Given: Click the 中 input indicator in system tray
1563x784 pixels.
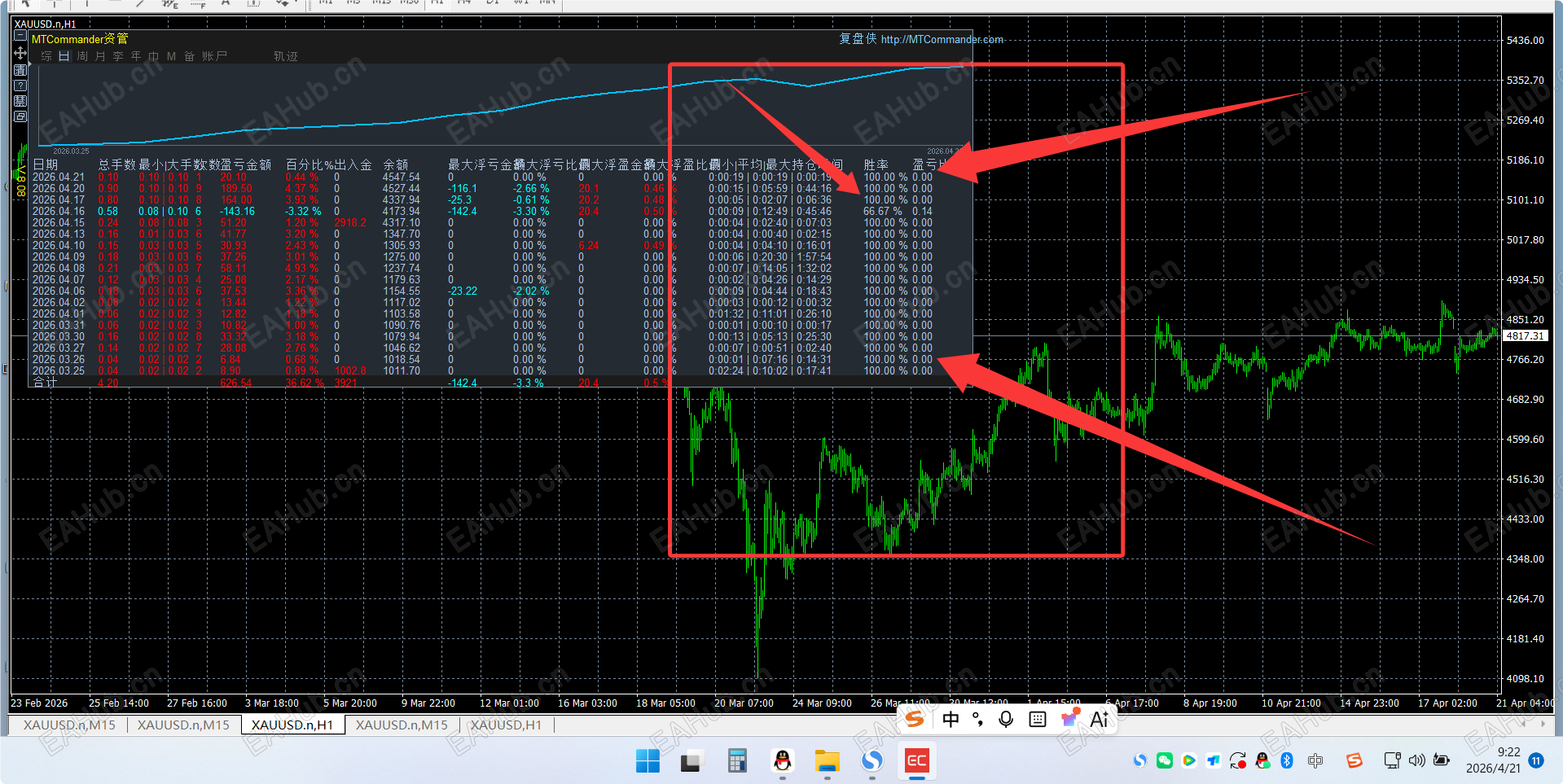Looking at the screenshot, I should (x=1315, y=760).
